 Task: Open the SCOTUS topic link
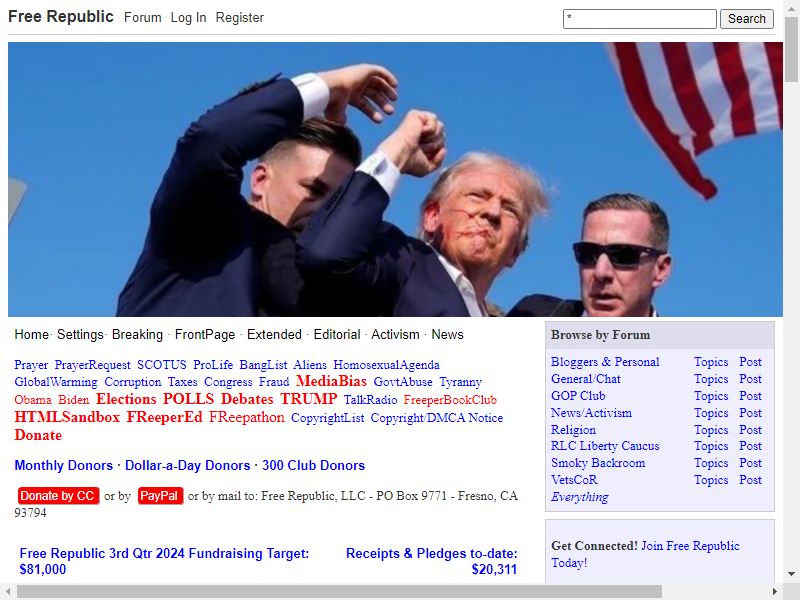(162, 365)
